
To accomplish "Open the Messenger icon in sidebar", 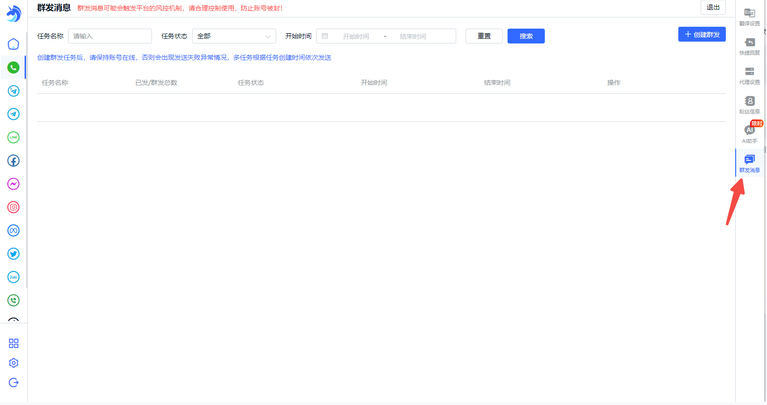I will [14, 184].
